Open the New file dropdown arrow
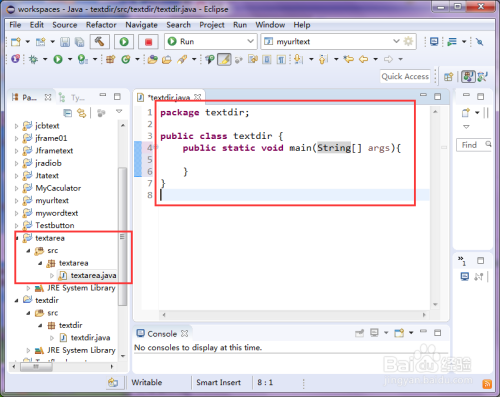500x397 pixels. coord(28,42)
